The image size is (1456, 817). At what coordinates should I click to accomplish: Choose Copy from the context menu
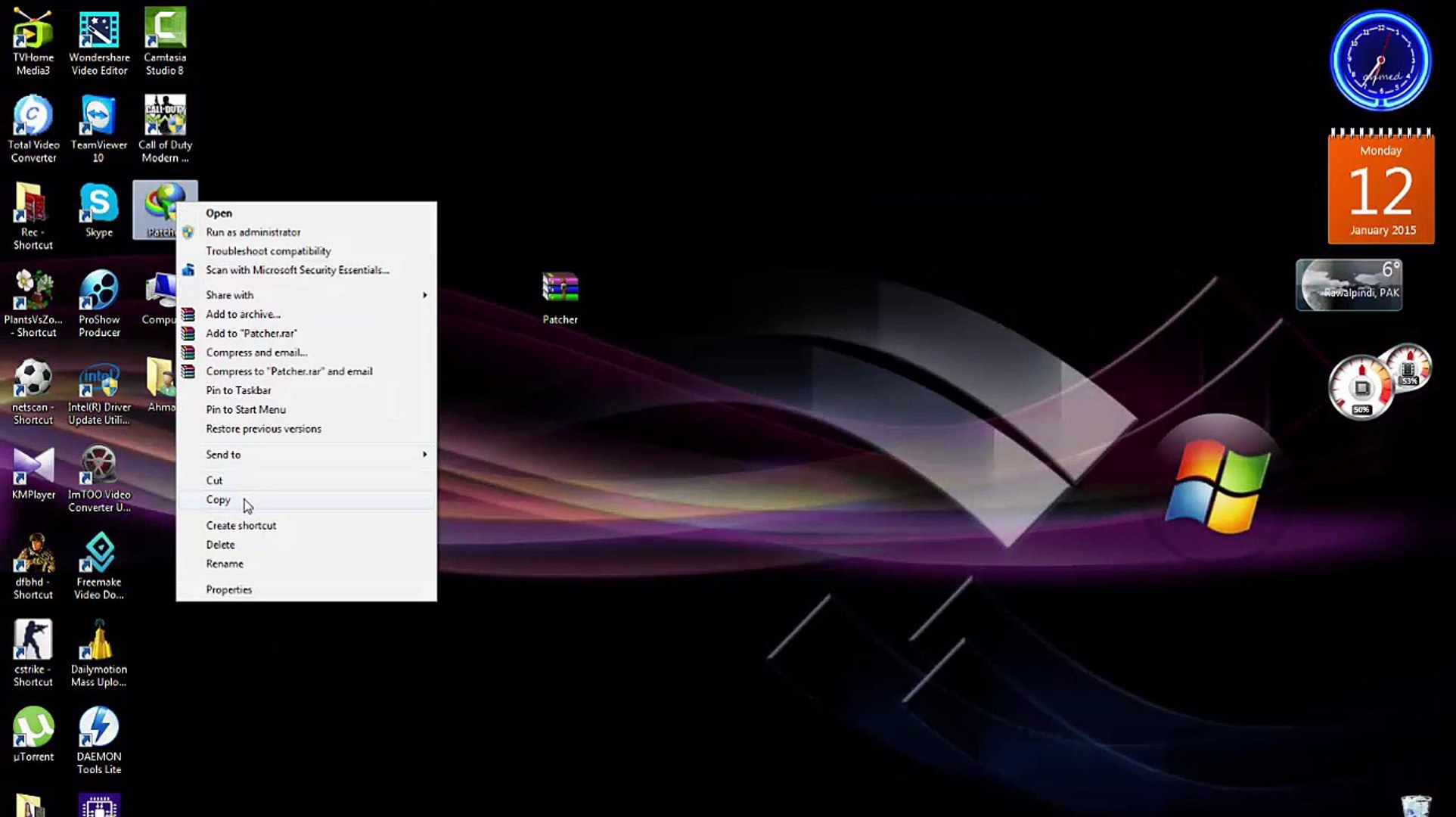coord(306,499)
